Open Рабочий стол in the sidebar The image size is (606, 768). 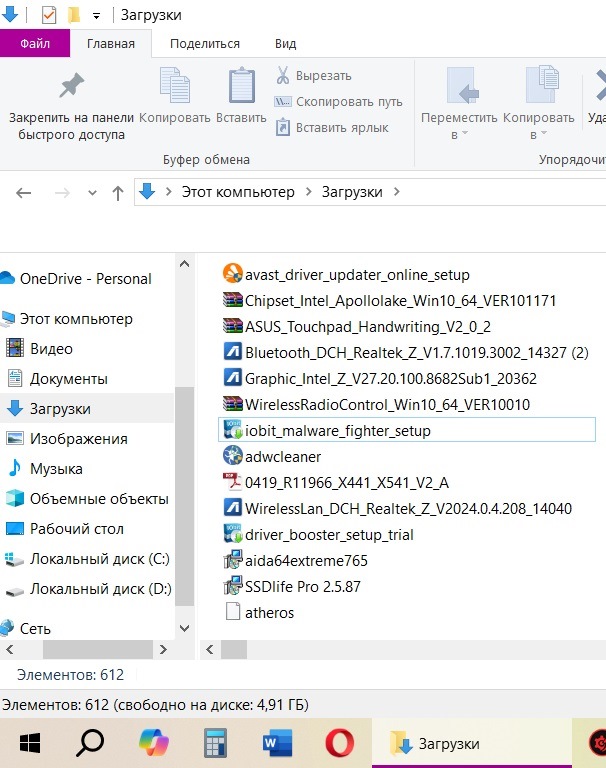65,528
